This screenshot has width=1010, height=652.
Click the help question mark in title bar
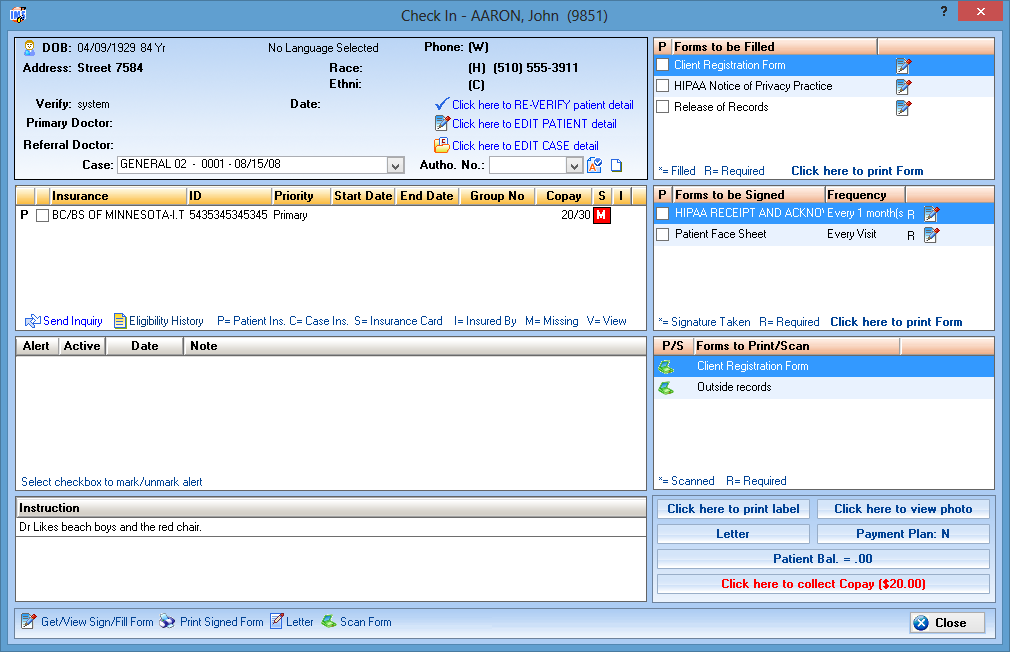[x=944, y=11]
